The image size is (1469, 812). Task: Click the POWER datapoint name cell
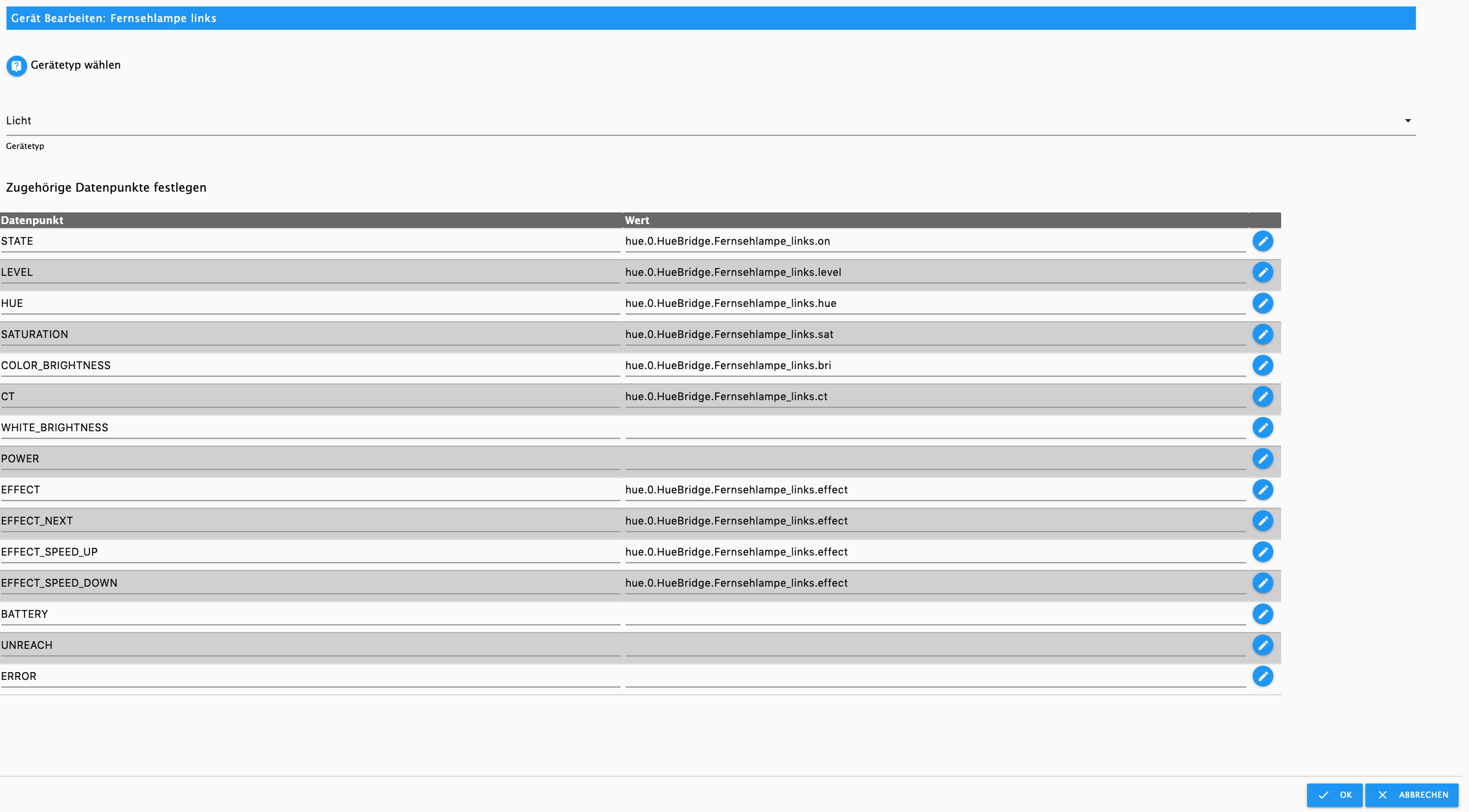point(310,459)
